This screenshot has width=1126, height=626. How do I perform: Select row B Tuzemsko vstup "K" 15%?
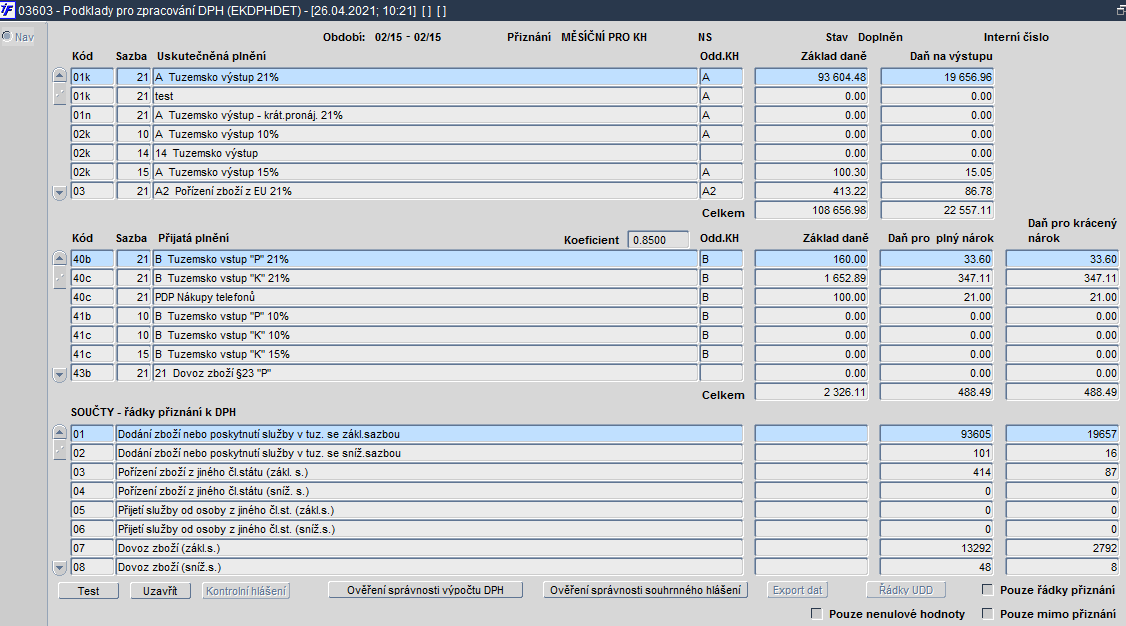(425, 354)
